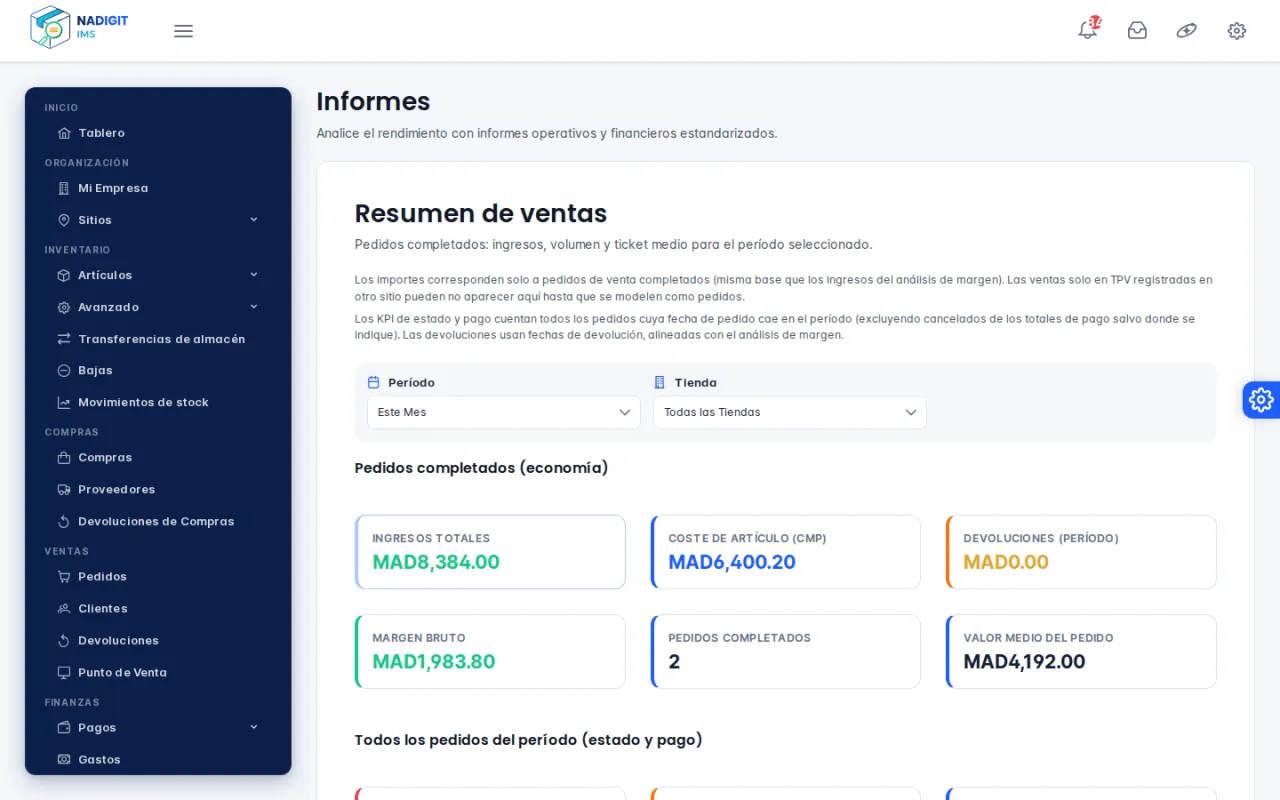Click the NADIGIT IMS logo
Screen dimensions: 1280x800
click(79, 27)
